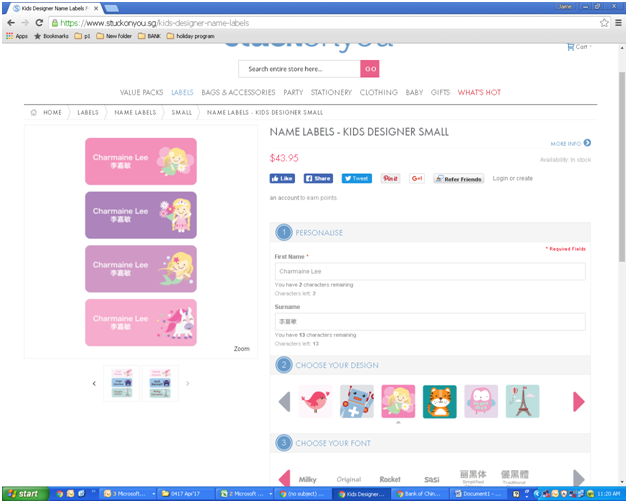Open the Bookmarks star folder
The height and width of the screenshot is (503, 629).
pos(51,36)
